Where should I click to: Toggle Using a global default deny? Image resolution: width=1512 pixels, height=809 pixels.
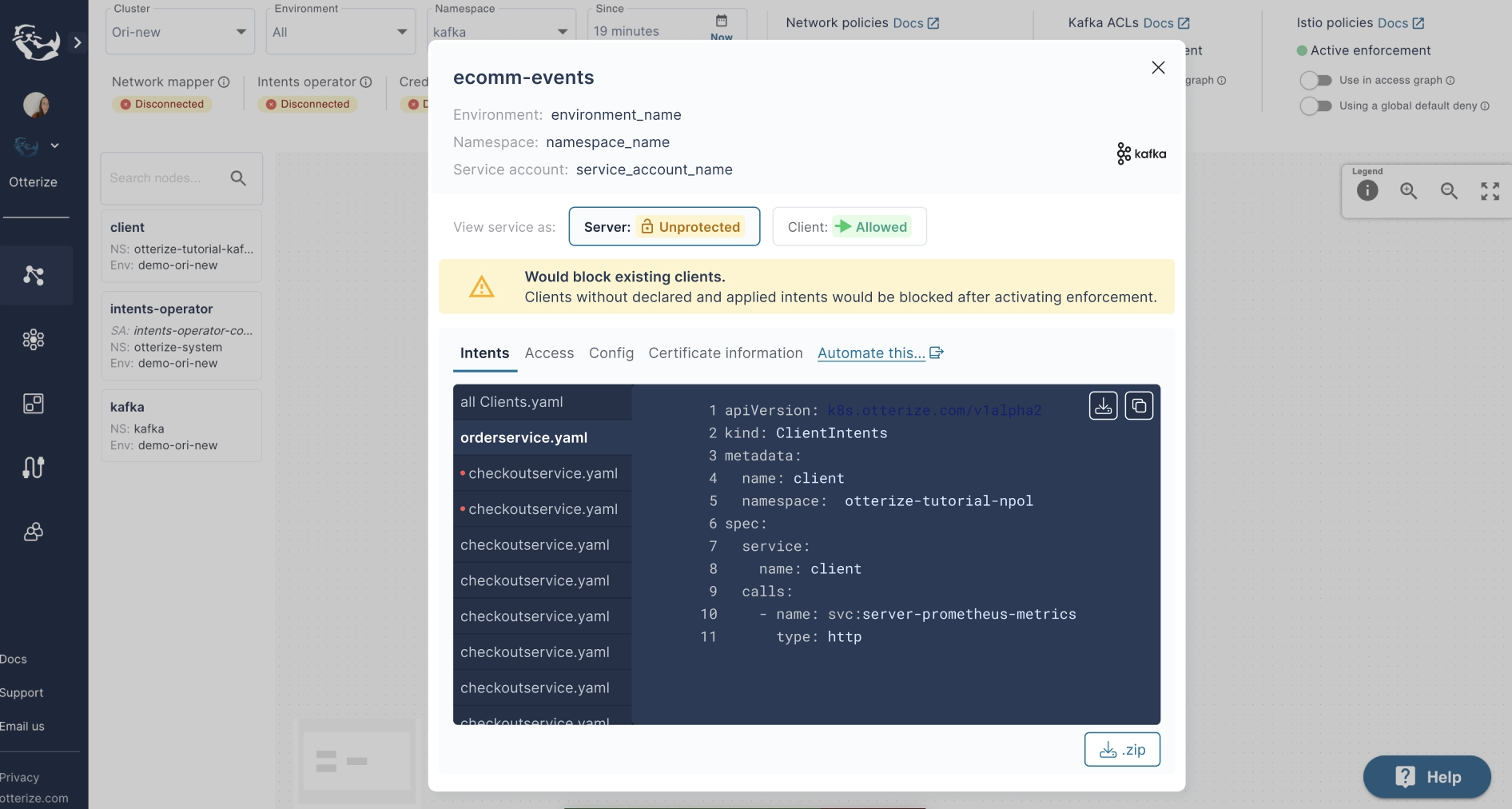coord(1315,106)
